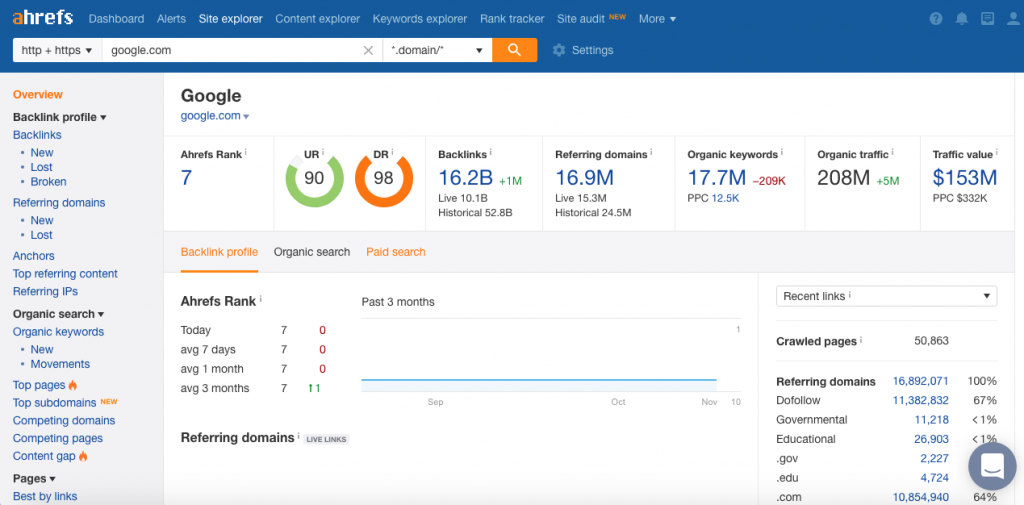This screenshot has width=1024, height=505.
Task: Open Top pages in sidebar
Action: pos(39,385)
